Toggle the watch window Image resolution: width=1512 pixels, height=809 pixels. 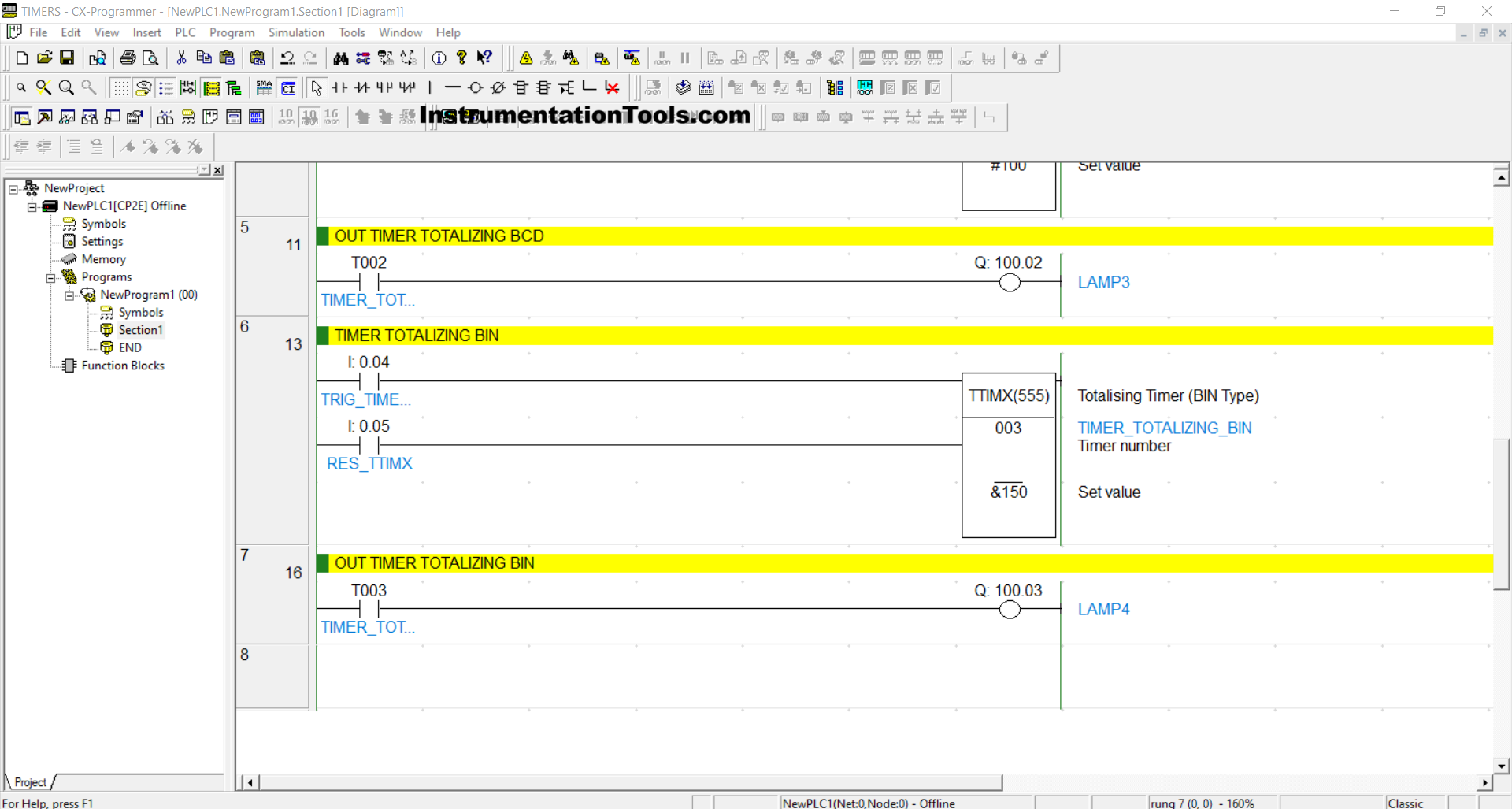tap(68, 117)
